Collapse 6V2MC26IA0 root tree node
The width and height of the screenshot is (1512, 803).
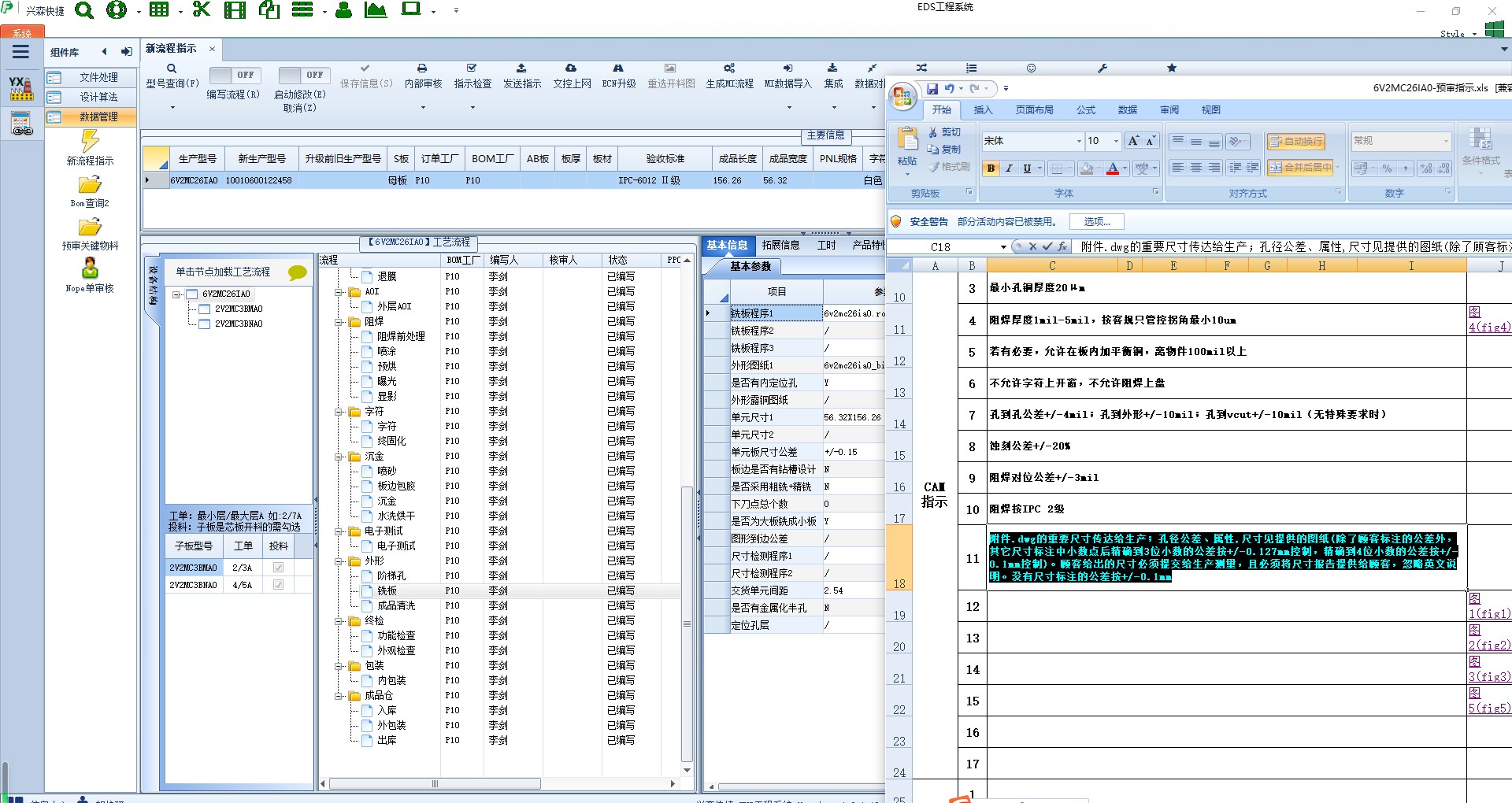click(x=177, y=294)
